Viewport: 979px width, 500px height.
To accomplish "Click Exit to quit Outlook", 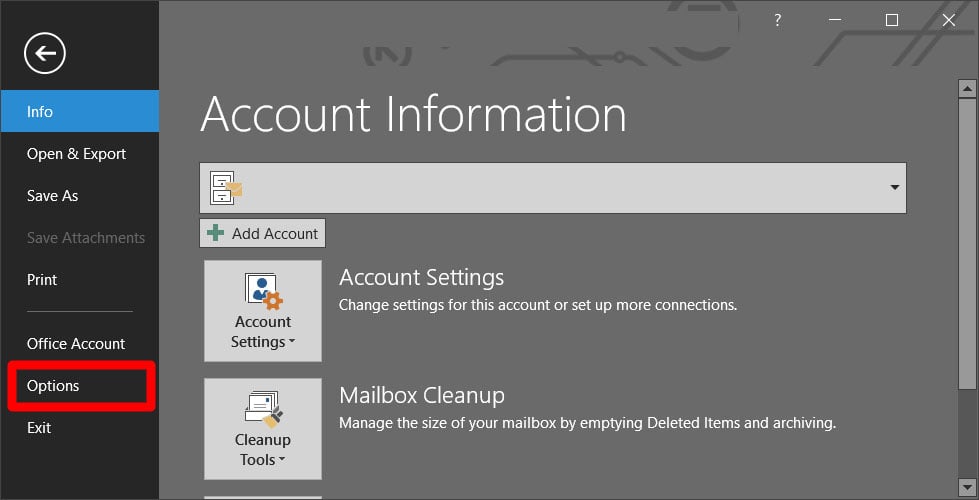I will (x=39, y=428).
